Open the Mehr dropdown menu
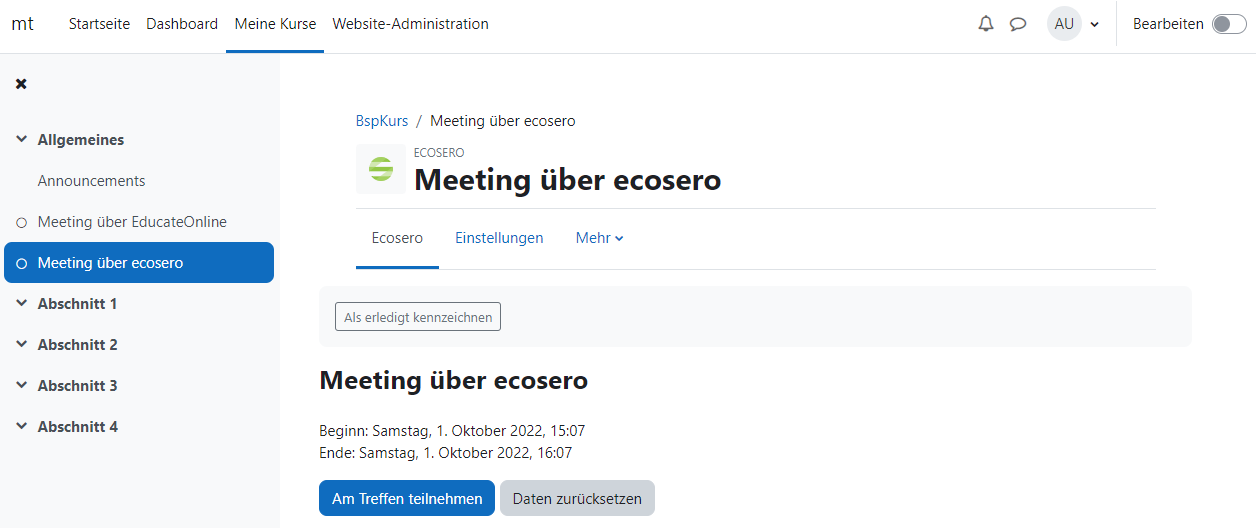Image resolution: width=1256 pixels, height=528 pixels. (x=599, y=238)
